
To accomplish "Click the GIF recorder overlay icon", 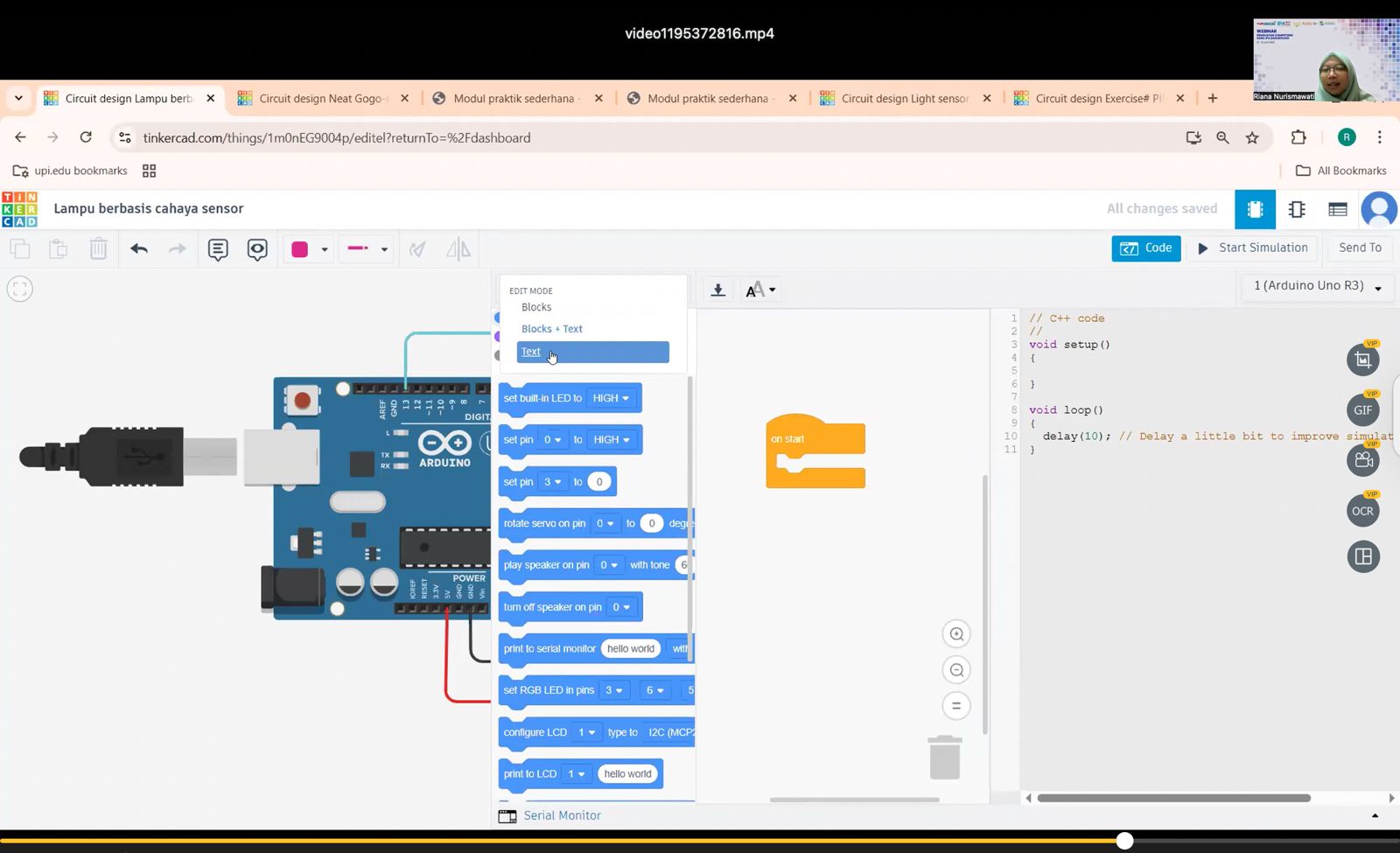I will (1363, 410).
